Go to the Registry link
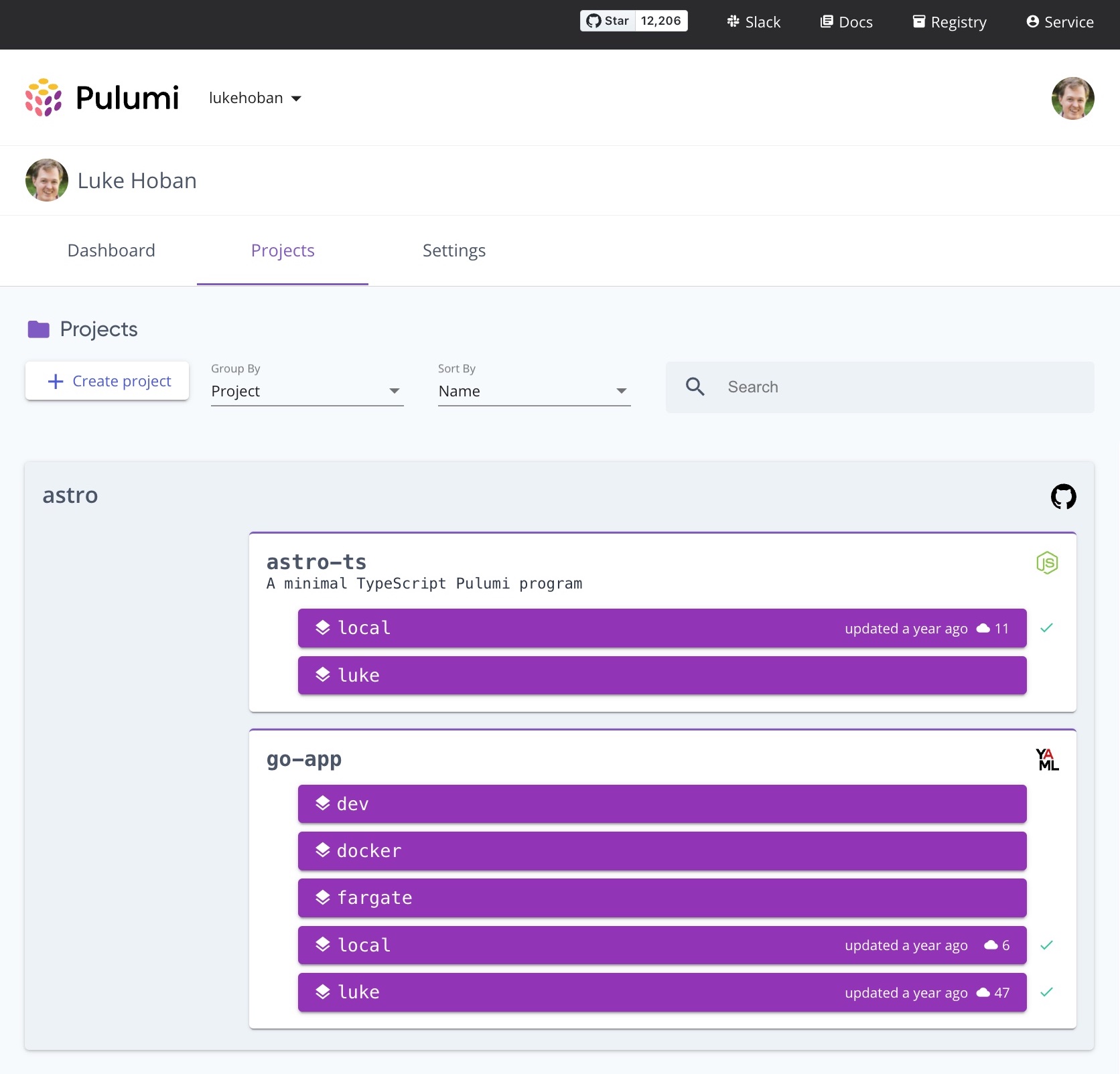This screenshot has width=1120, height=1074. click(x=949, y=22)
